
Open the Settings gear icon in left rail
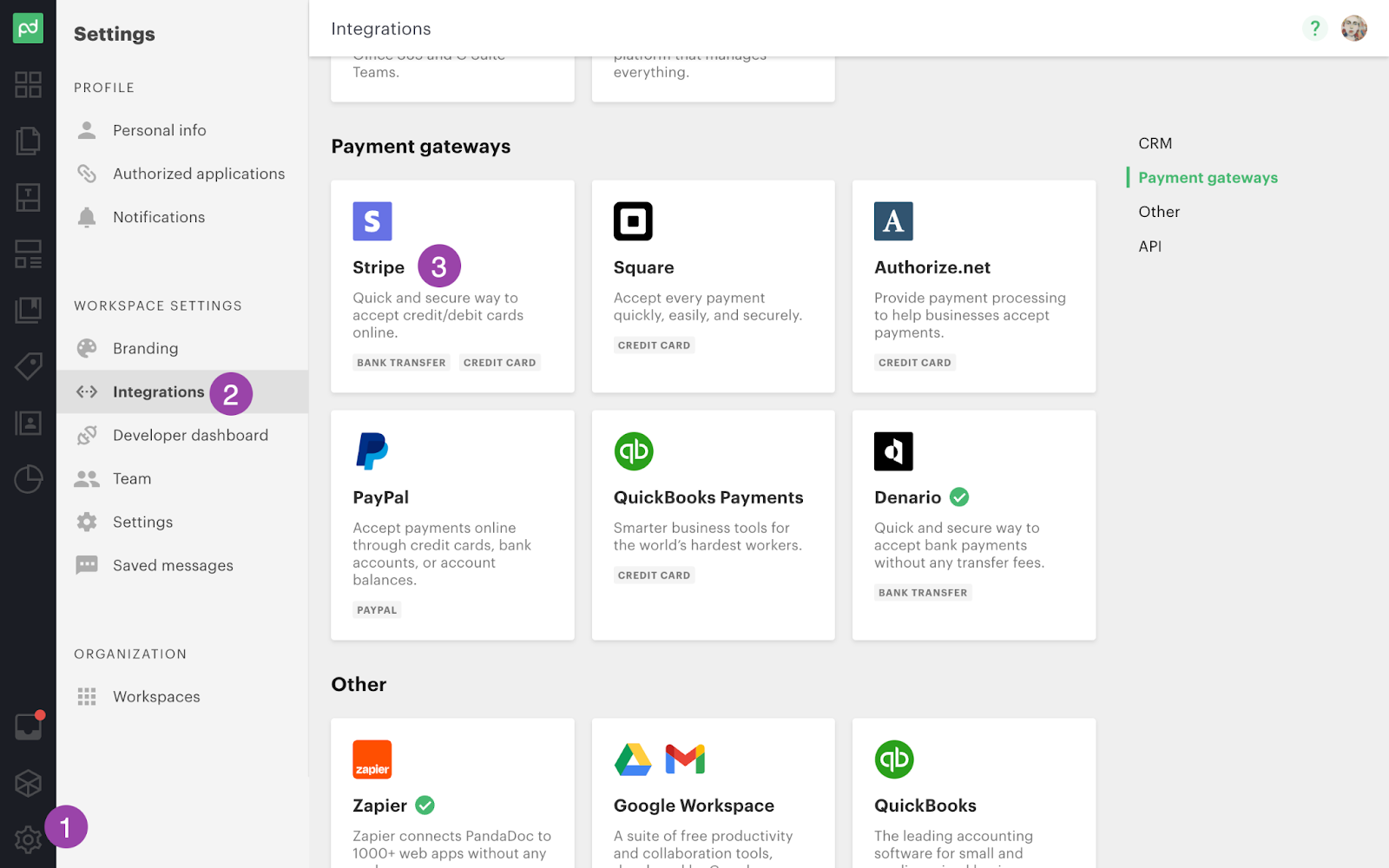click(28, 839)
